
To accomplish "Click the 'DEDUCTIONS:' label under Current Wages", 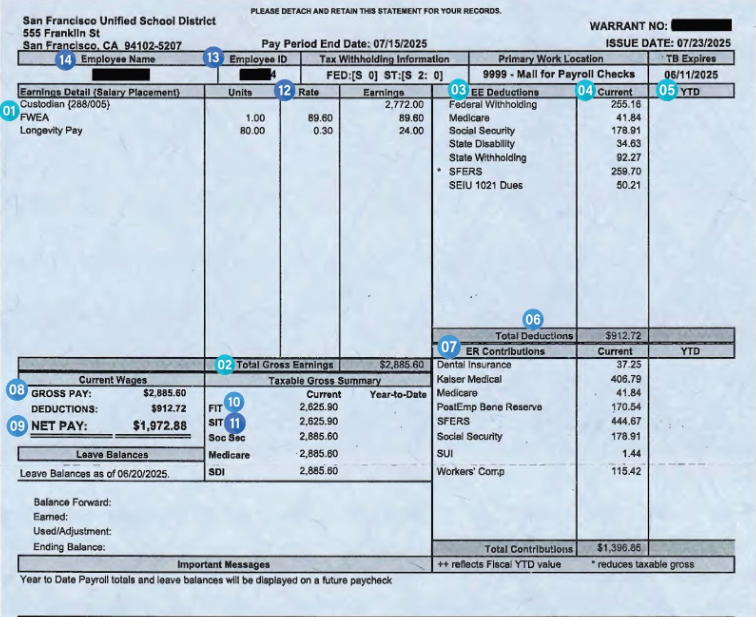I will (x=64, y=409).
